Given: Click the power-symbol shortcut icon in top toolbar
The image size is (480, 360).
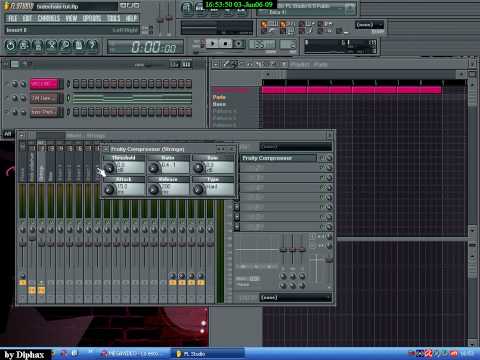Looking at the screenshot, I should [11, 45].
